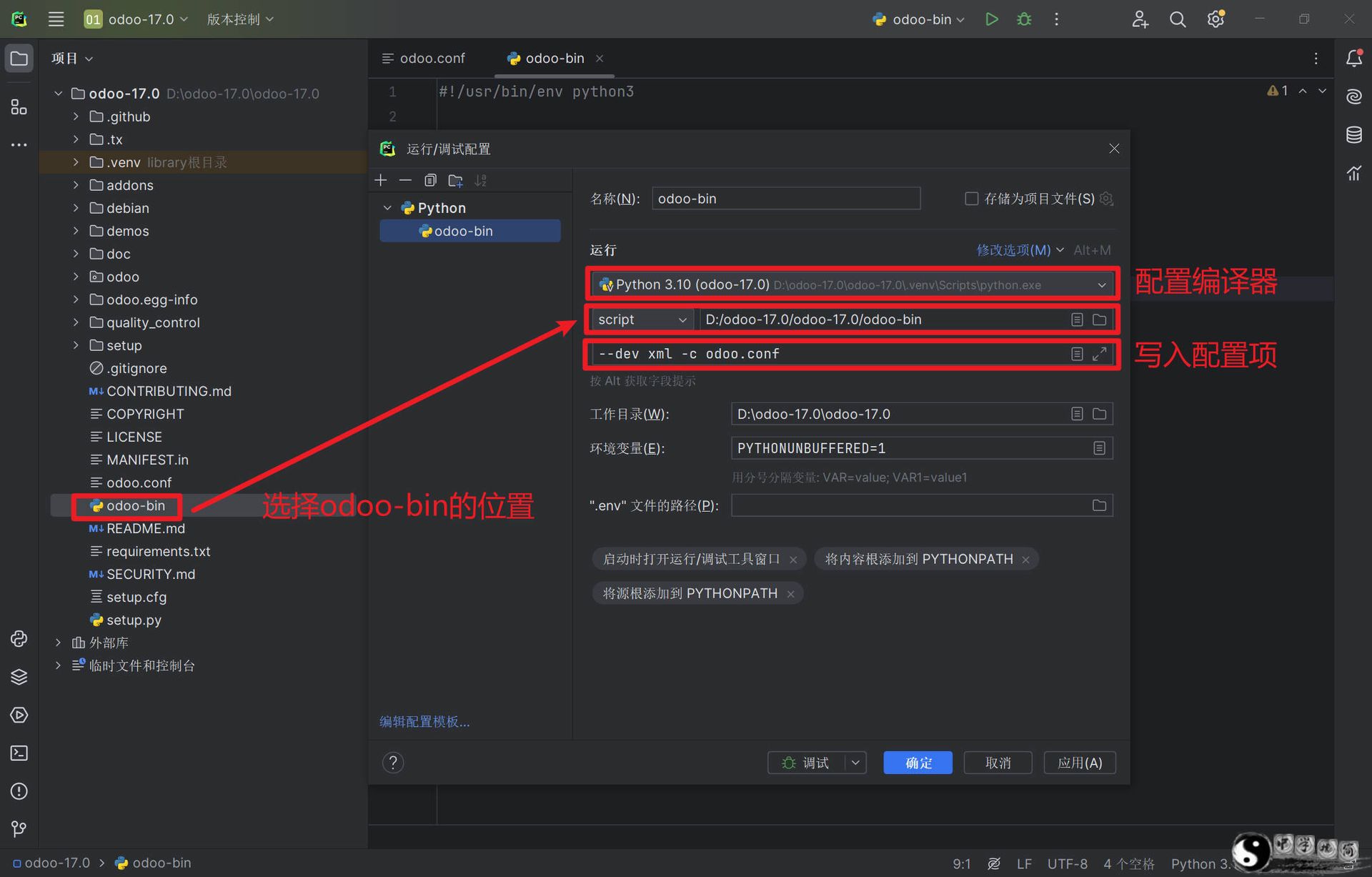Browse working directory folder icon

click(1100, 414)
